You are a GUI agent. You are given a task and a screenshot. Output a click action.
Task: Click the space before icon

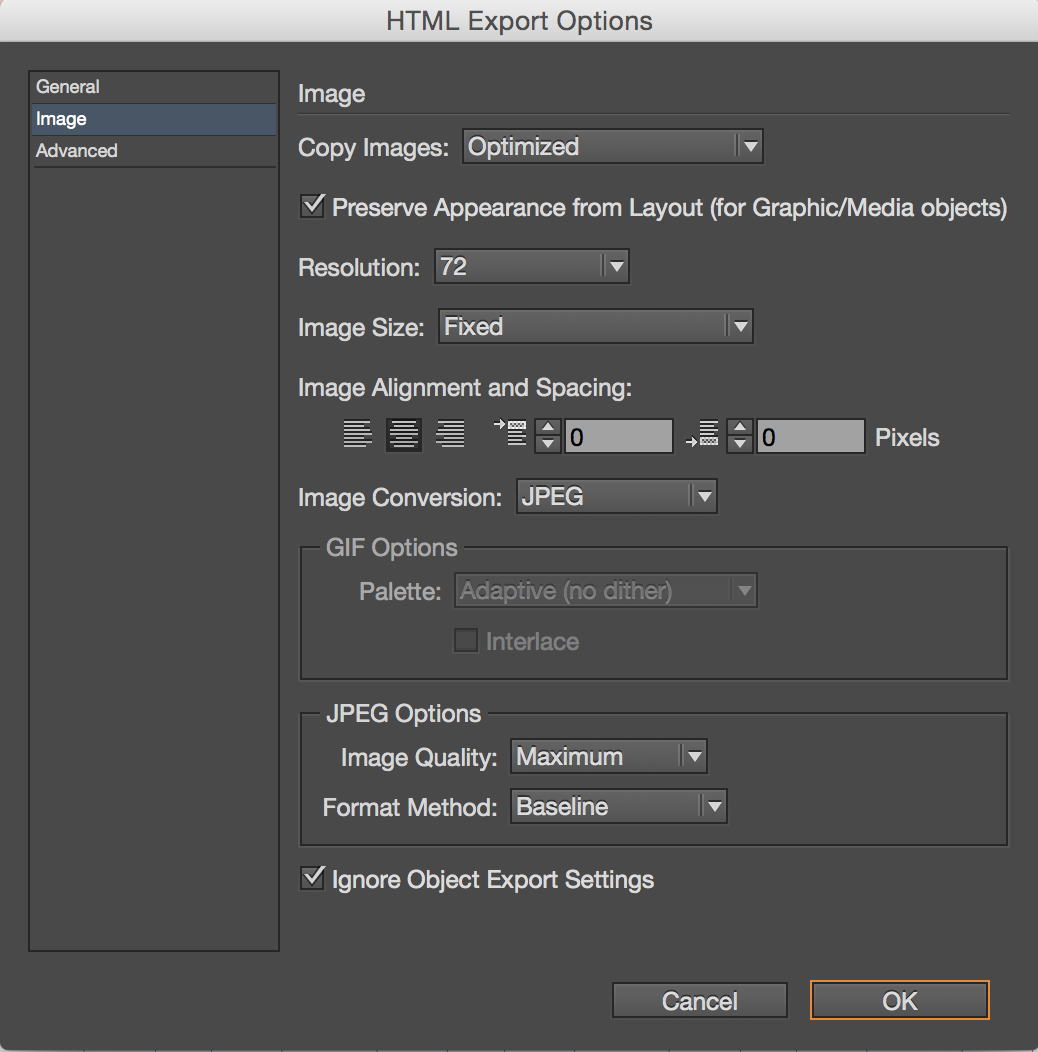click(511, 434)
